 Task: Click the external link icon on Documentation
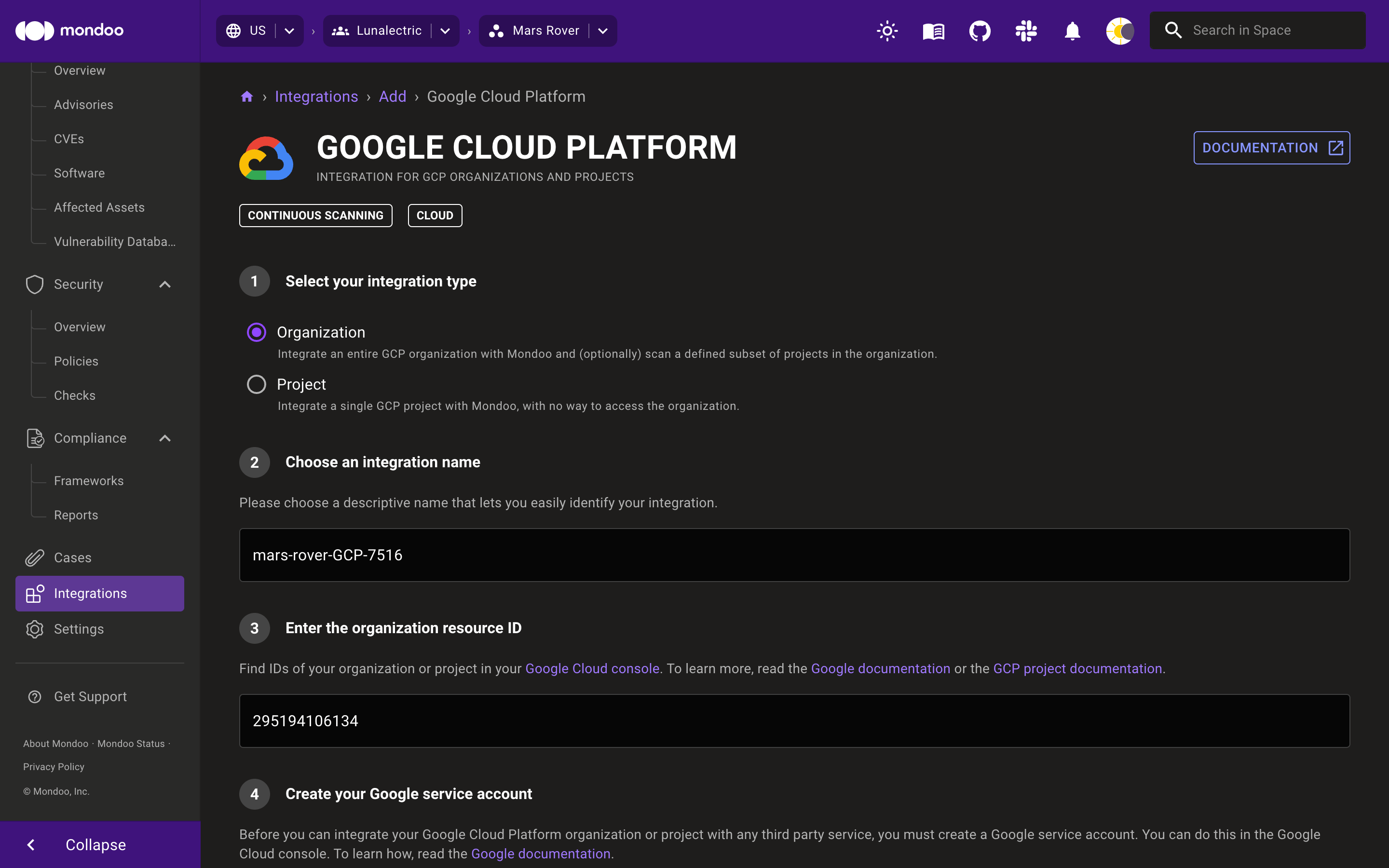click(1335, 148)
